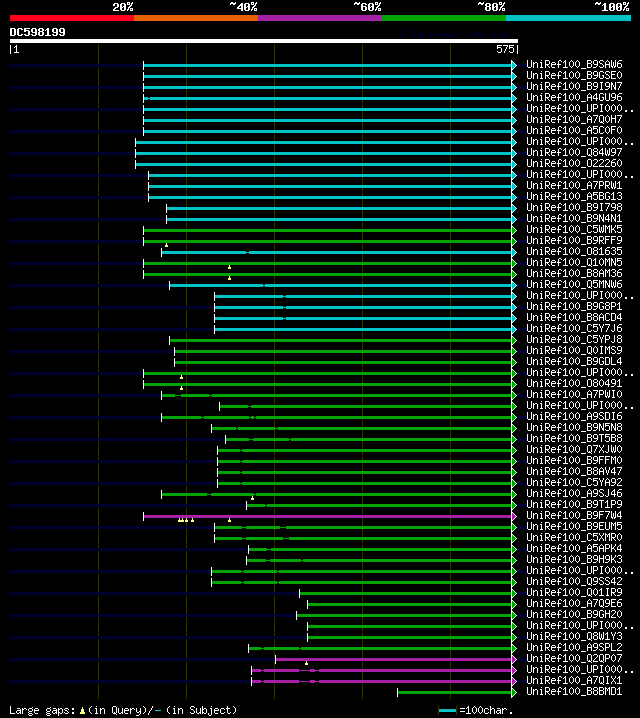The width and height of the screenshot is (640, 718).
Task: Click the UniRef100_C5Y7J6 hit name
Action: coord(574,328)
